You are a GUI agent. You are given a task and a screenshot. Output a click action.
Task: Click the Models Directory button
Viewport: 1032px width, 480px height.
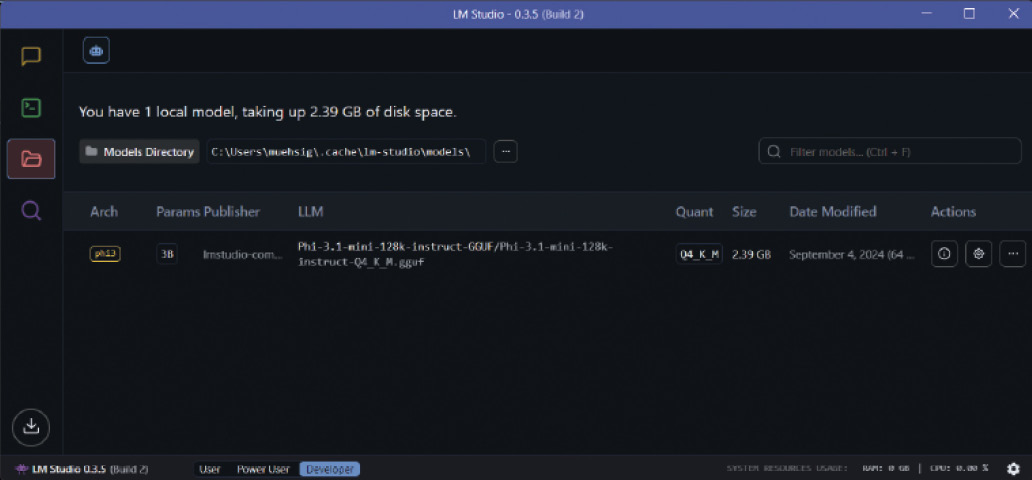coord(140,151)
